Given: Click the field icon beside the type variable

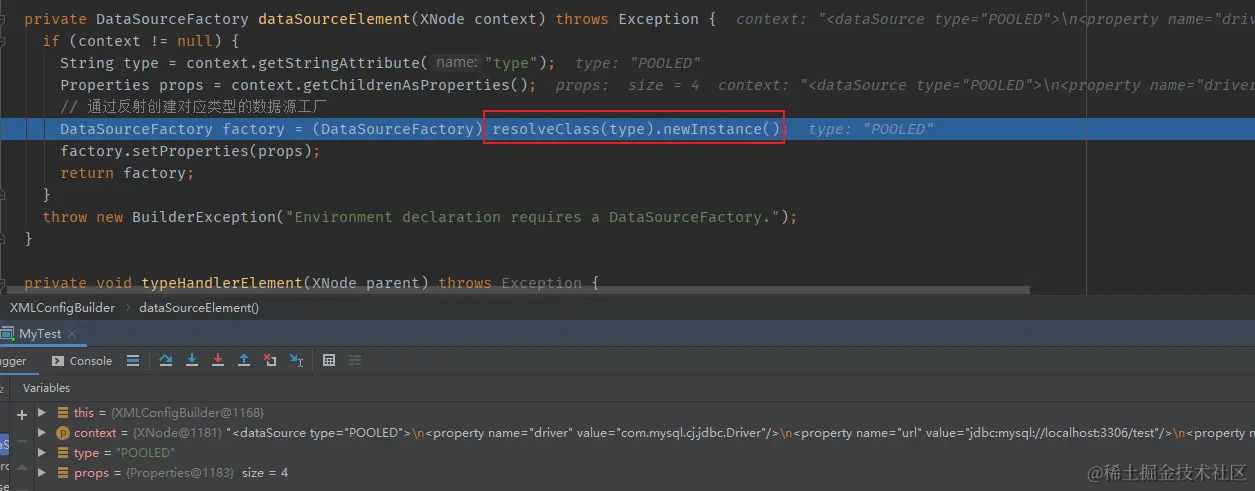Looking at the screenshot, I should tap(63, 453).
